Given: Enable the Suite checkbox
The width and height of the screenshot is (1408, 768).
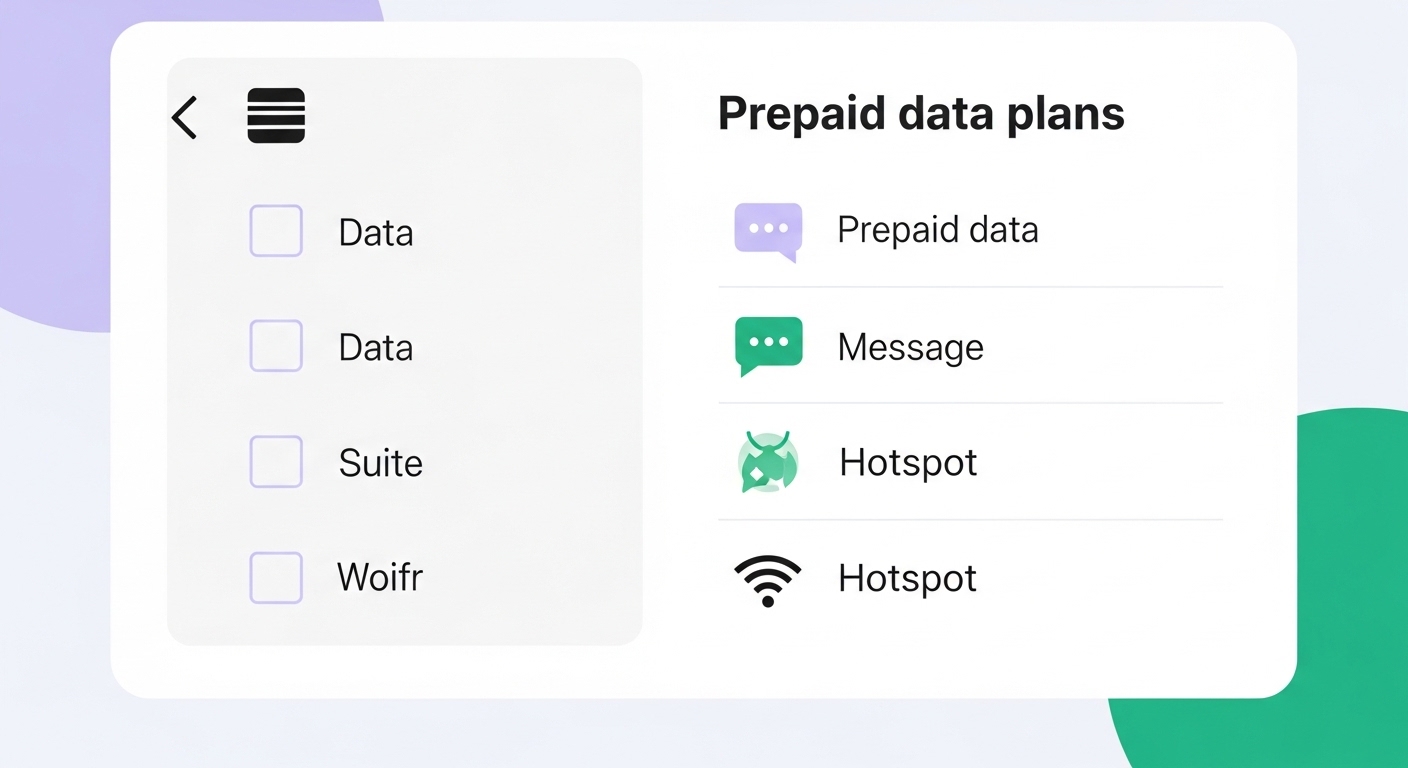Looking at the screenshot, I should pyautogui.click(x=276, y=462).
